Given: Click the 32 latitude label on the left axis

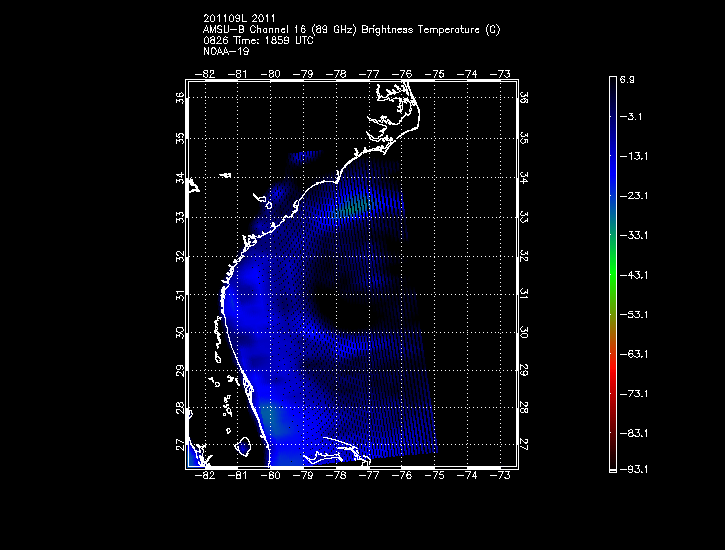Looking at the screenshot, I should point(180,256).
